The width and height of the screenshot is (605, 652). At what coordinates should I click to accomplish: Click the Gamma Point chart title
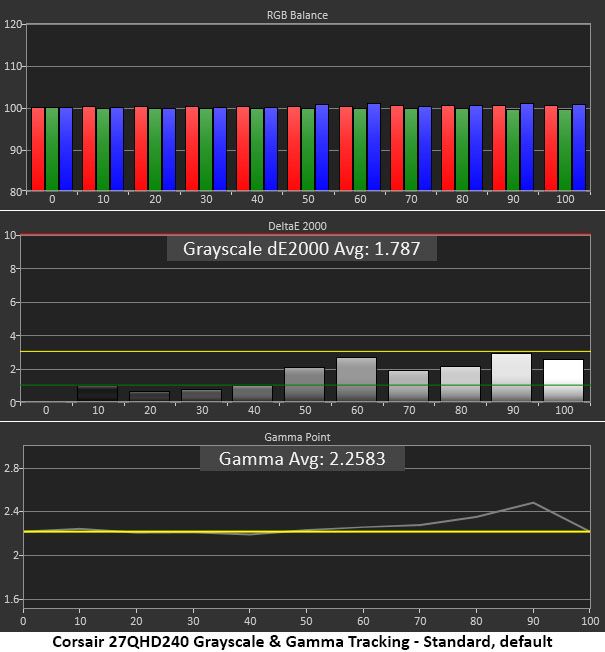click(297, 437)
